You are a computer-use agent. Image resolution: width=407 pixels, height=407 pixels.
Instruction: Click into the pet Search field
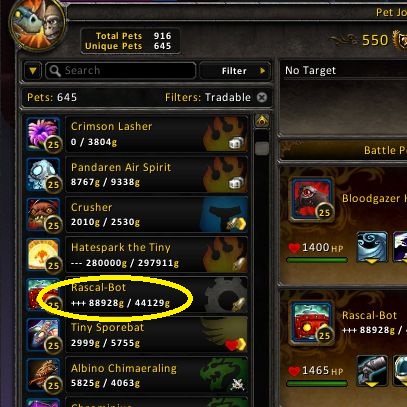point(121,71)
